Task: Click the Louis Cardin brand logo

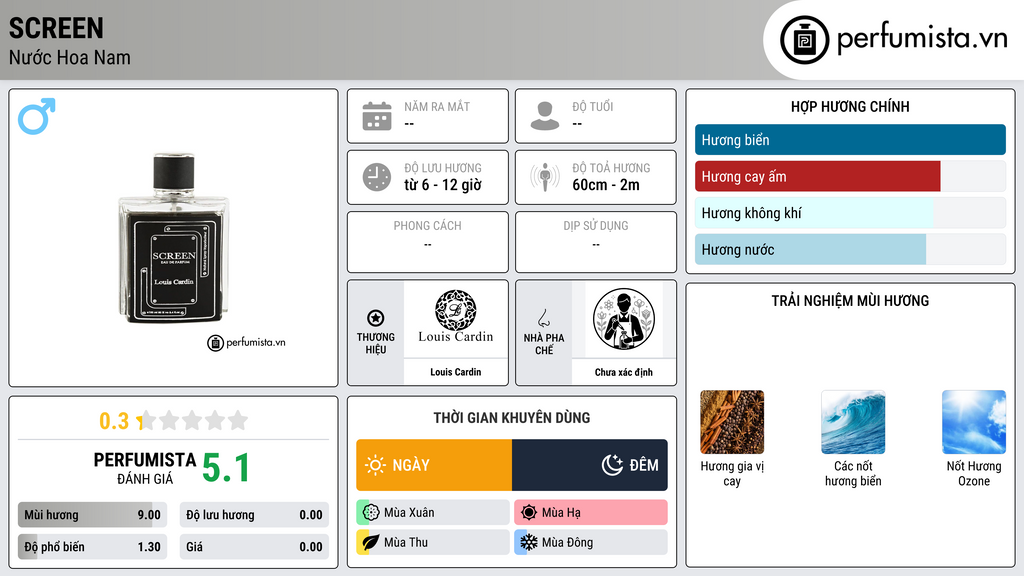Action: [x=456, y=318]
